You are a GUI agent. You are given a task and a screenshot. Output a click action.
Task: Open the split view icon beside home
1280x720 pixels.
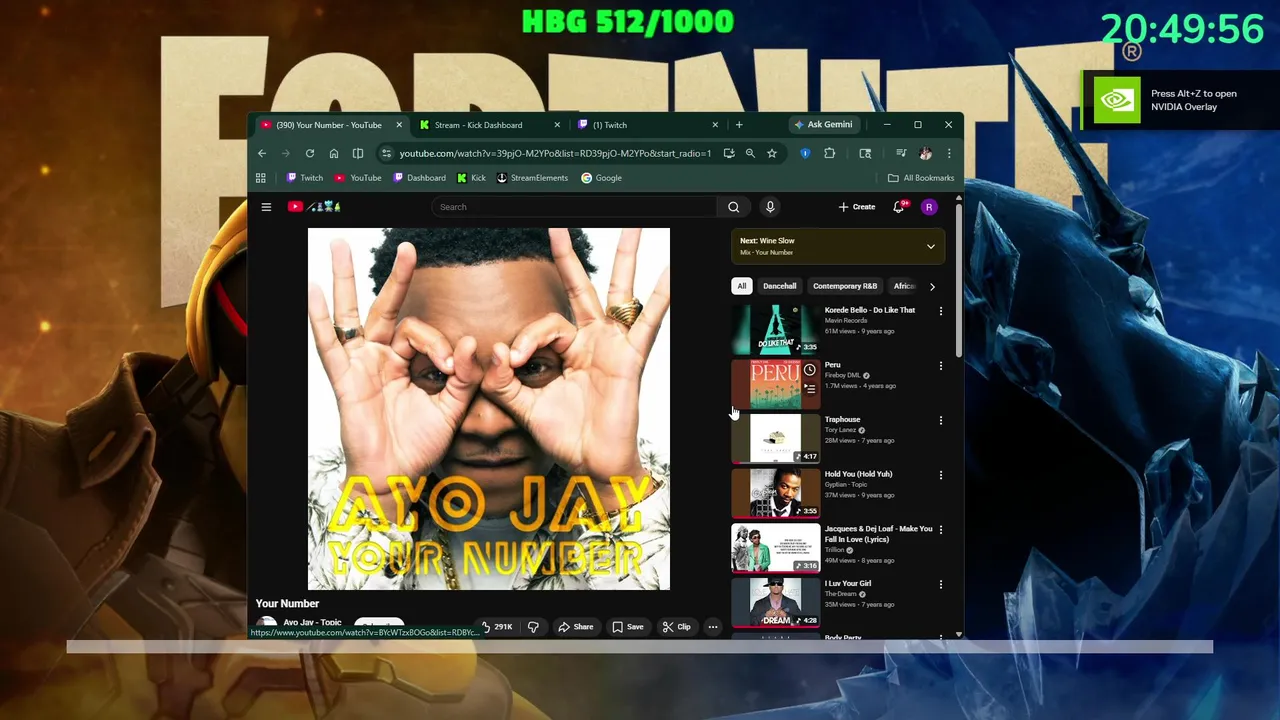pyautogui.click(x=358, y=153)
